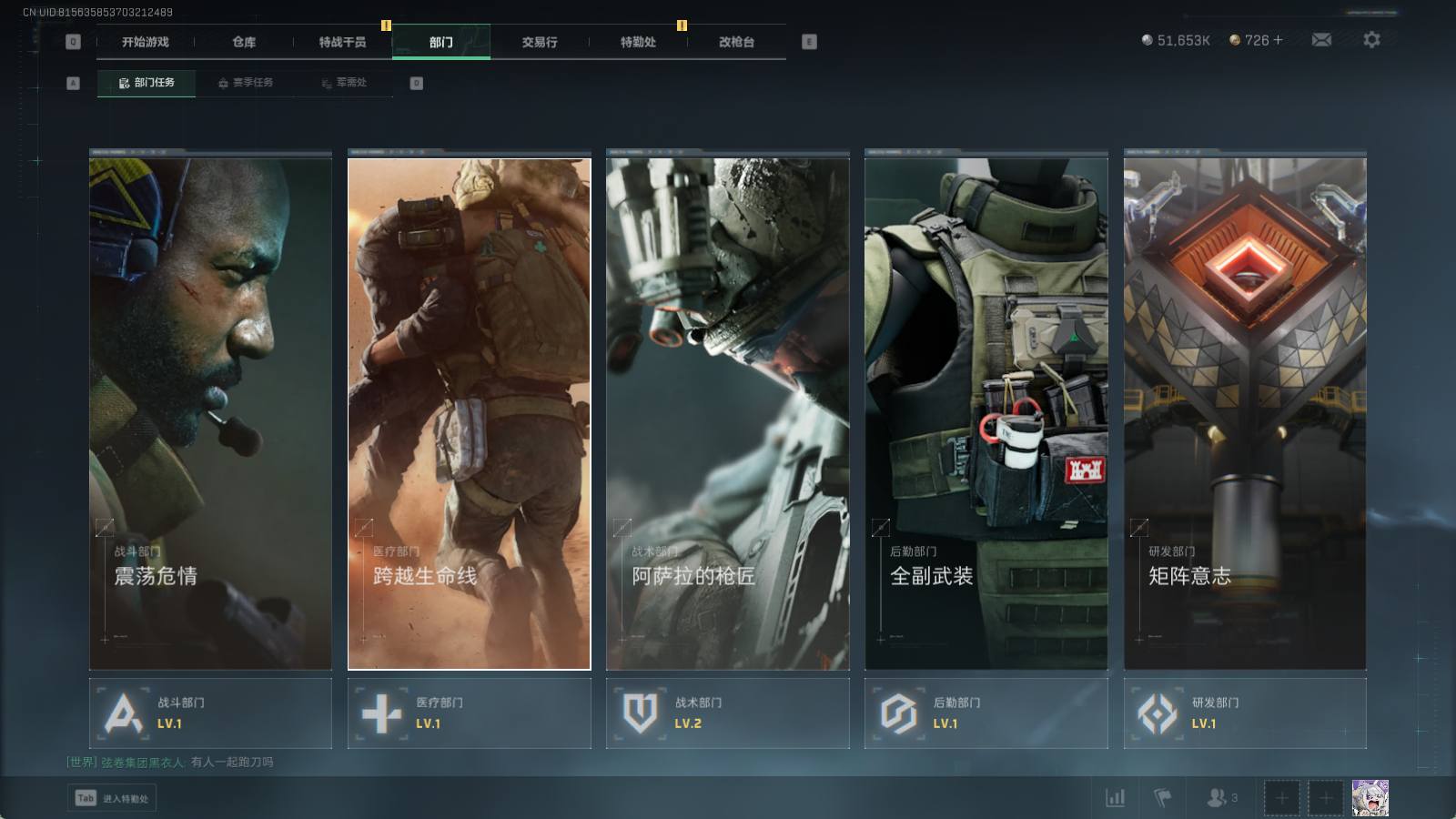Image resolution: width=1456 pixels, height=819 pixels.
Task: Click the D key hint icon
Action: pyautogui.click(x=416, y=83)
